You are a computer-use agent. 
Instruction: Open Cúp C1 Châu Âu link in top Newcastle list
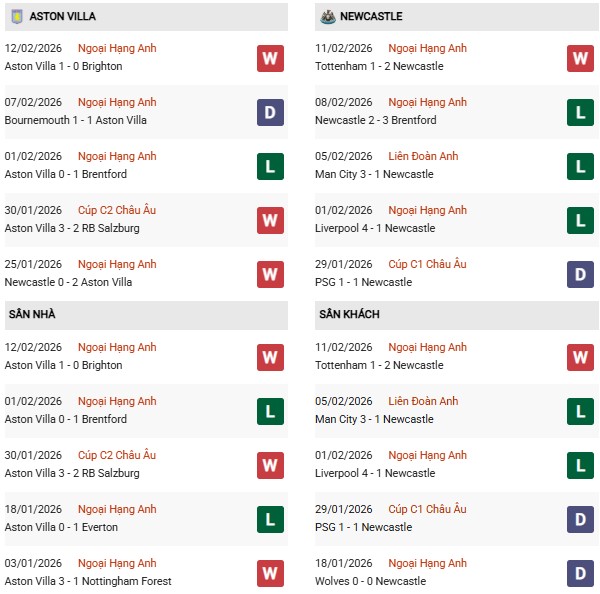427,265
